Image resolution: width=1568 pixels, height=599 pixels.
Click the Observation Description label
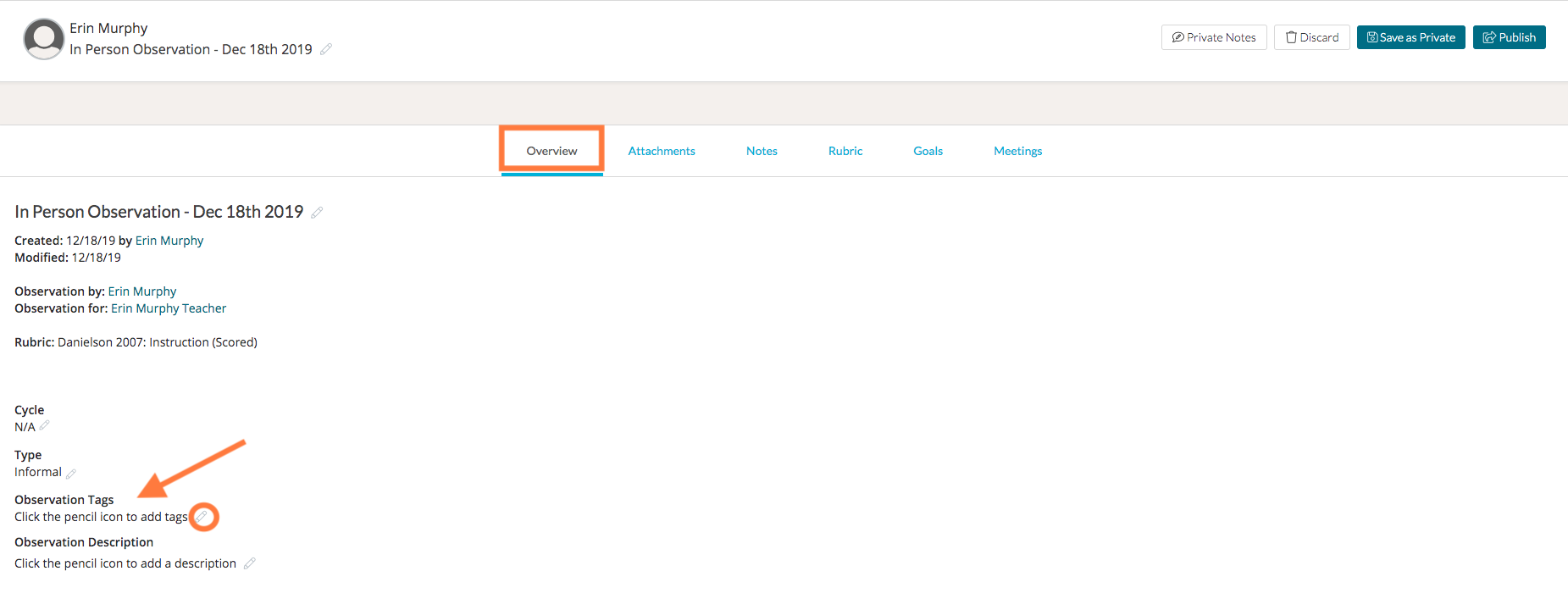(84, 542)
